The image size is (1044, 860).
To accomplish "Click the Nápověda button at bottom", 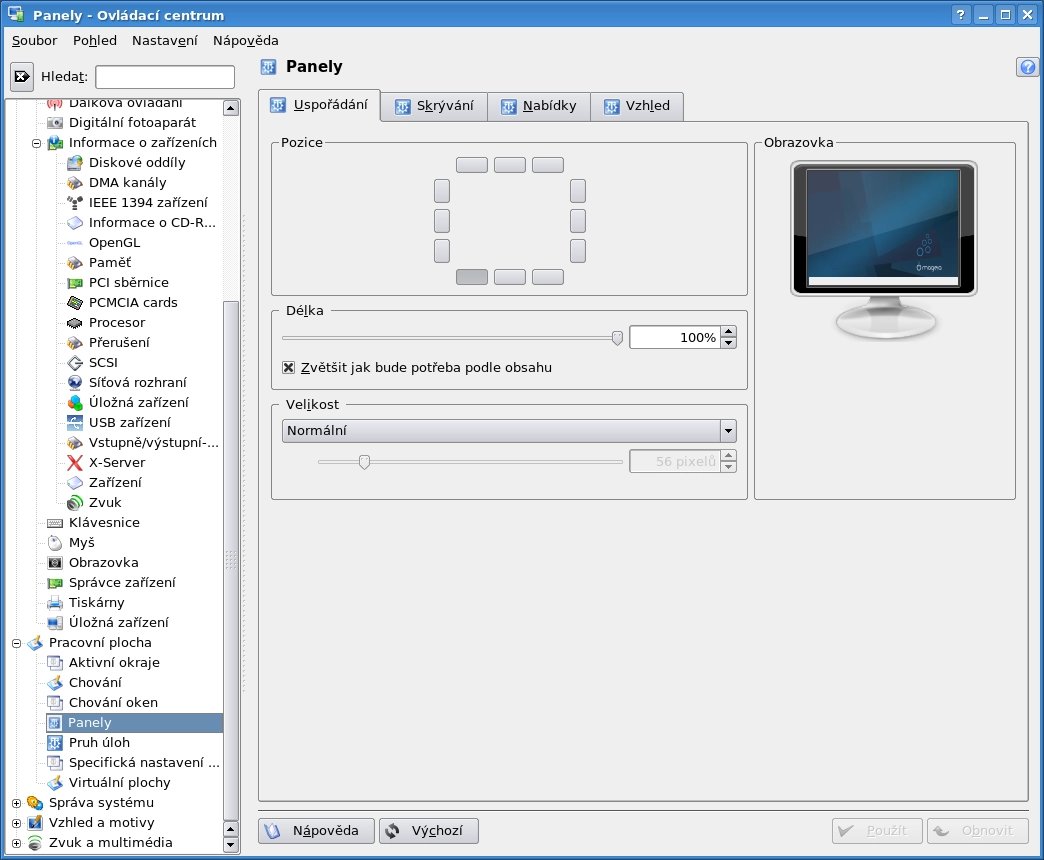I will coord(316,831).
